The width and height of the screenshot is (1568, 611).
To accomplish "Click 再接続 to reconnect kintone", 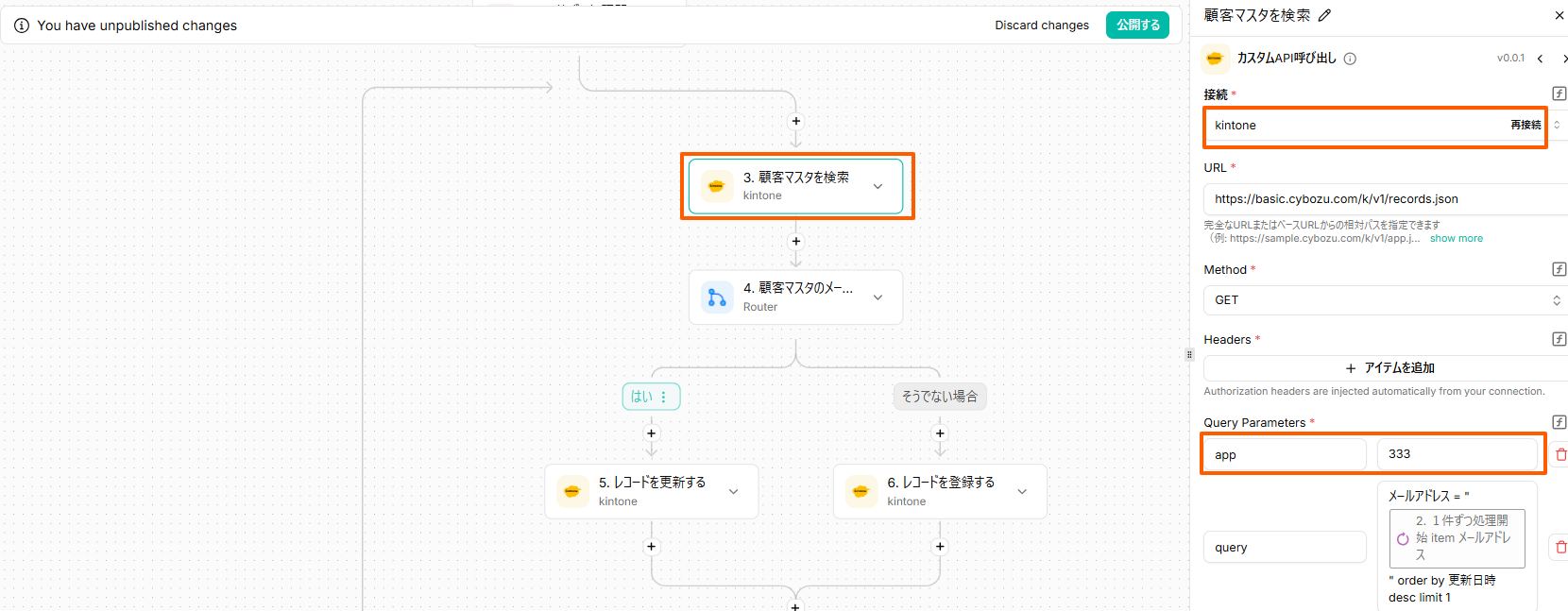I will pos(1525,125).
